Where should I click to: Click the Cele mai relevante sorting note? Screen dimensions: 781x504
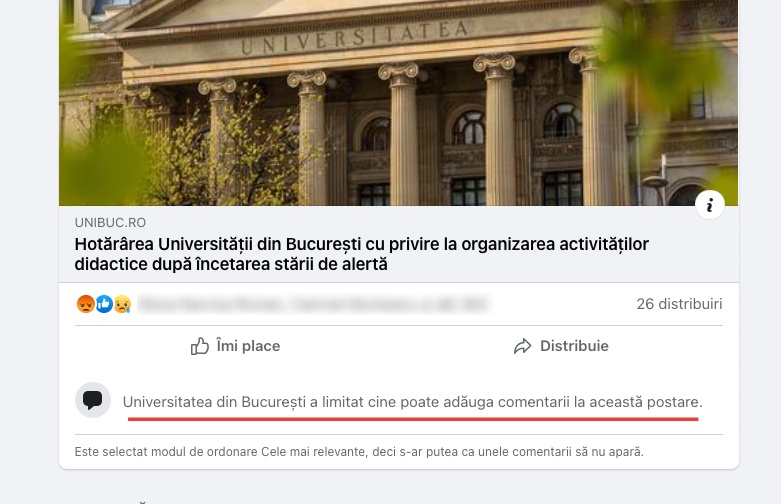pyautogui.click(x=359, y=452)
